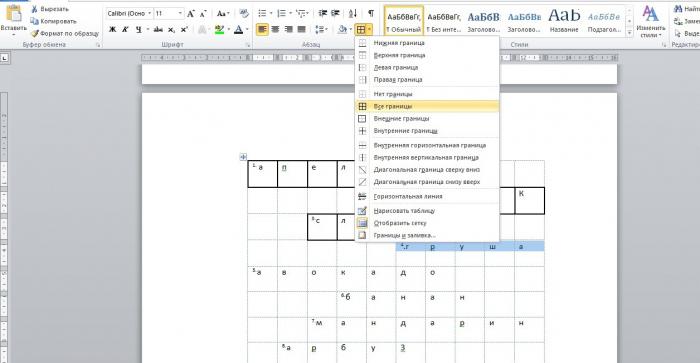Viewport: 700px width, 363px height.
Task: Open the Calibri font name dropdown
Action: 150,13
